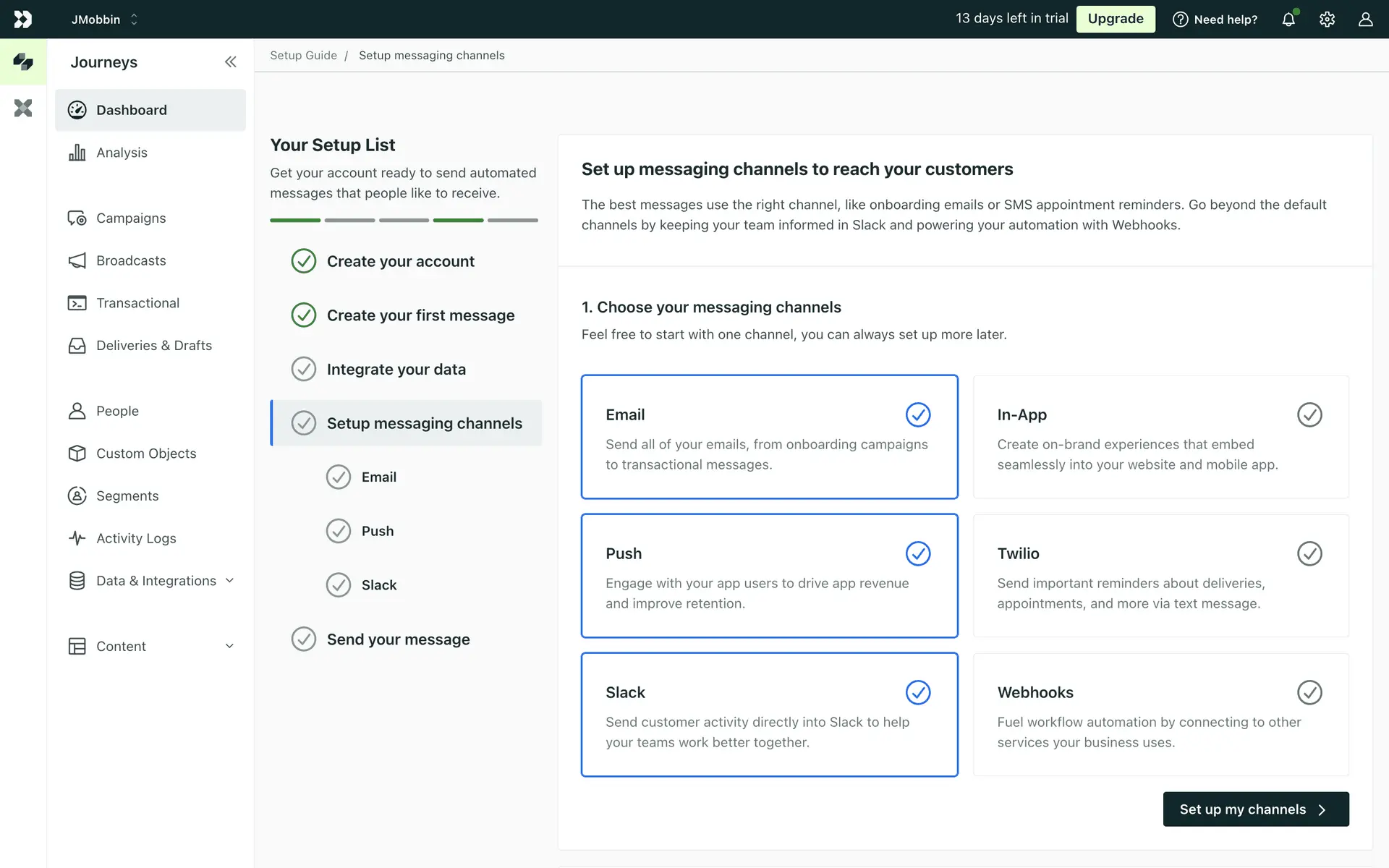
Task: Open settings gear icon in top bar
Action: pyautogui.click(x=1327, y=20)
